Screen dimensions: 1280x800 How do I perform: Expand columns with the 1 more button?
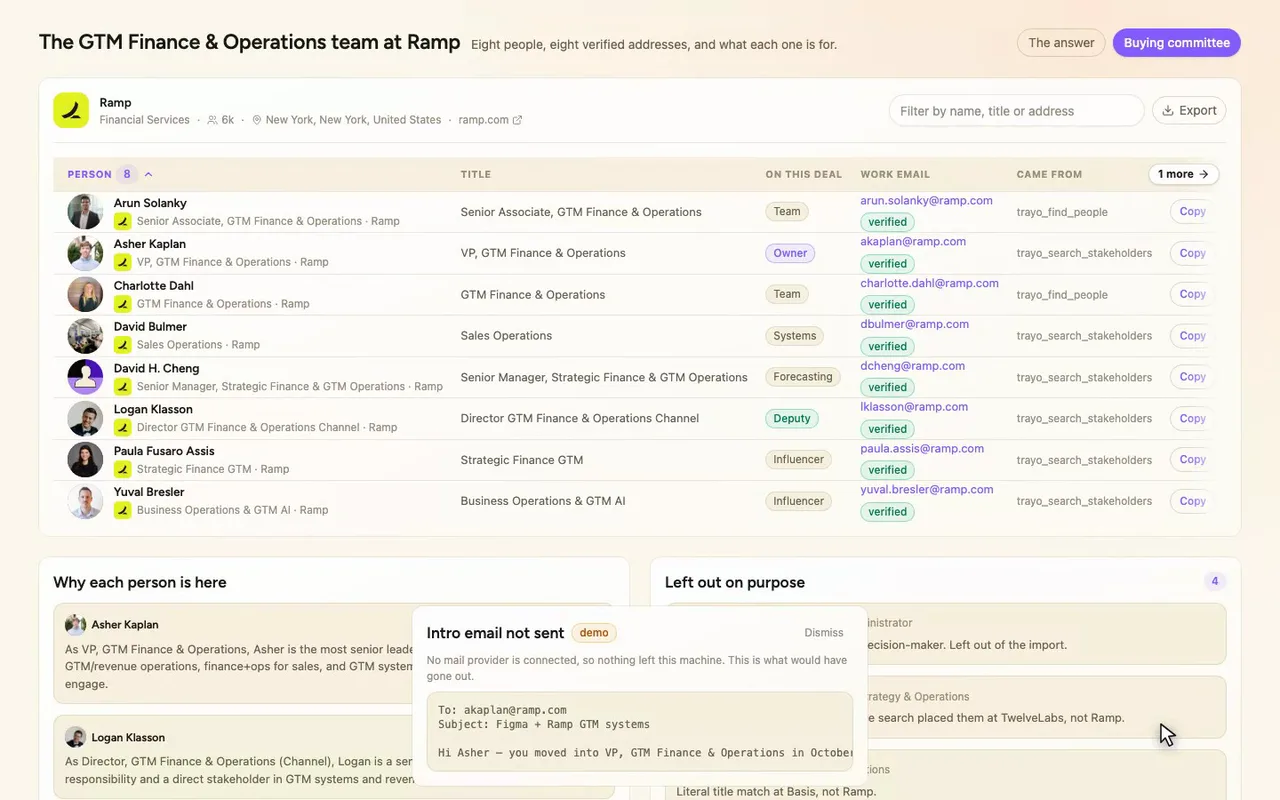(x=1183, y=174)
